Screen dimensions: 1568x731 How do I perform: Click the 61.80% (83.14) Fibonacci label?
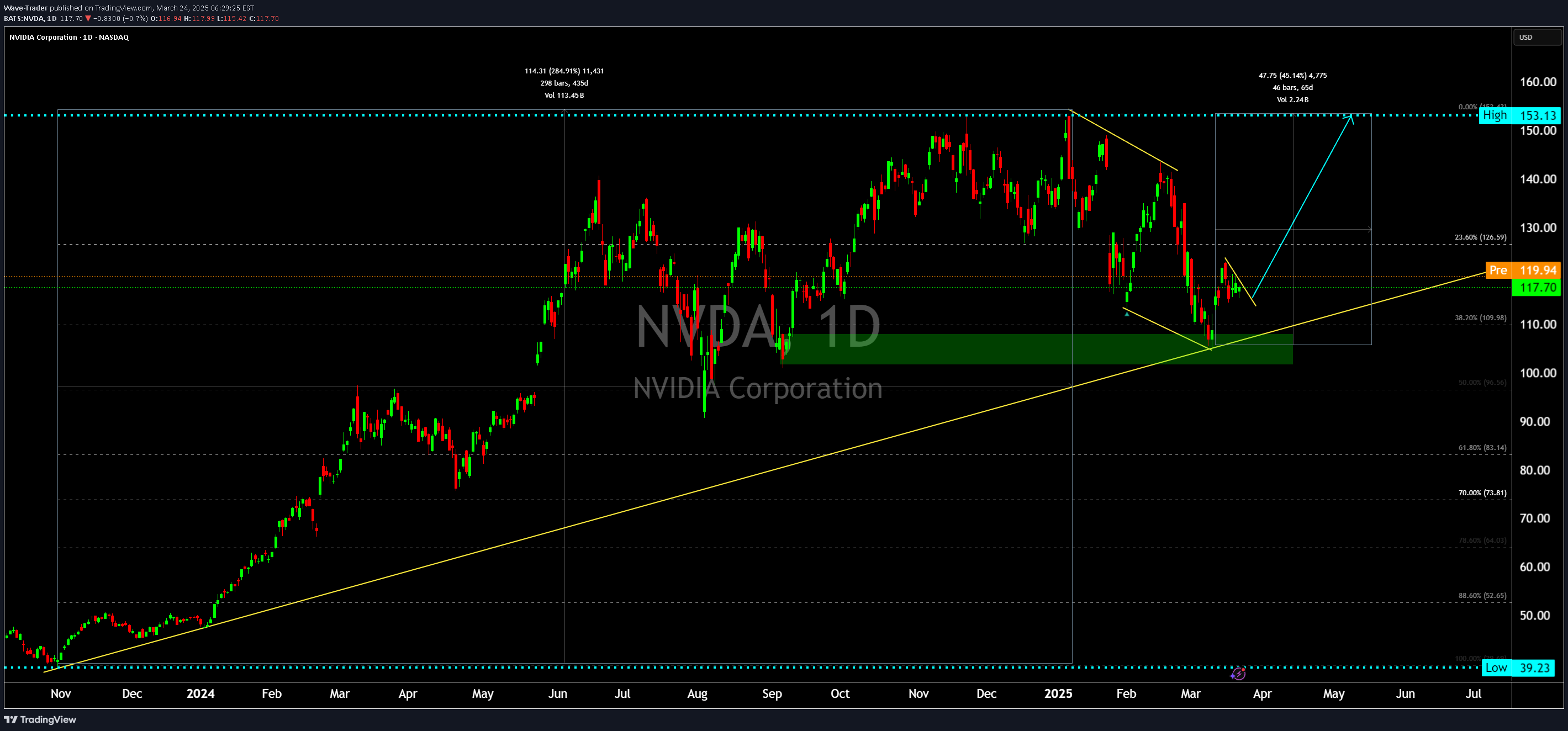click(x=1482, y=448)
